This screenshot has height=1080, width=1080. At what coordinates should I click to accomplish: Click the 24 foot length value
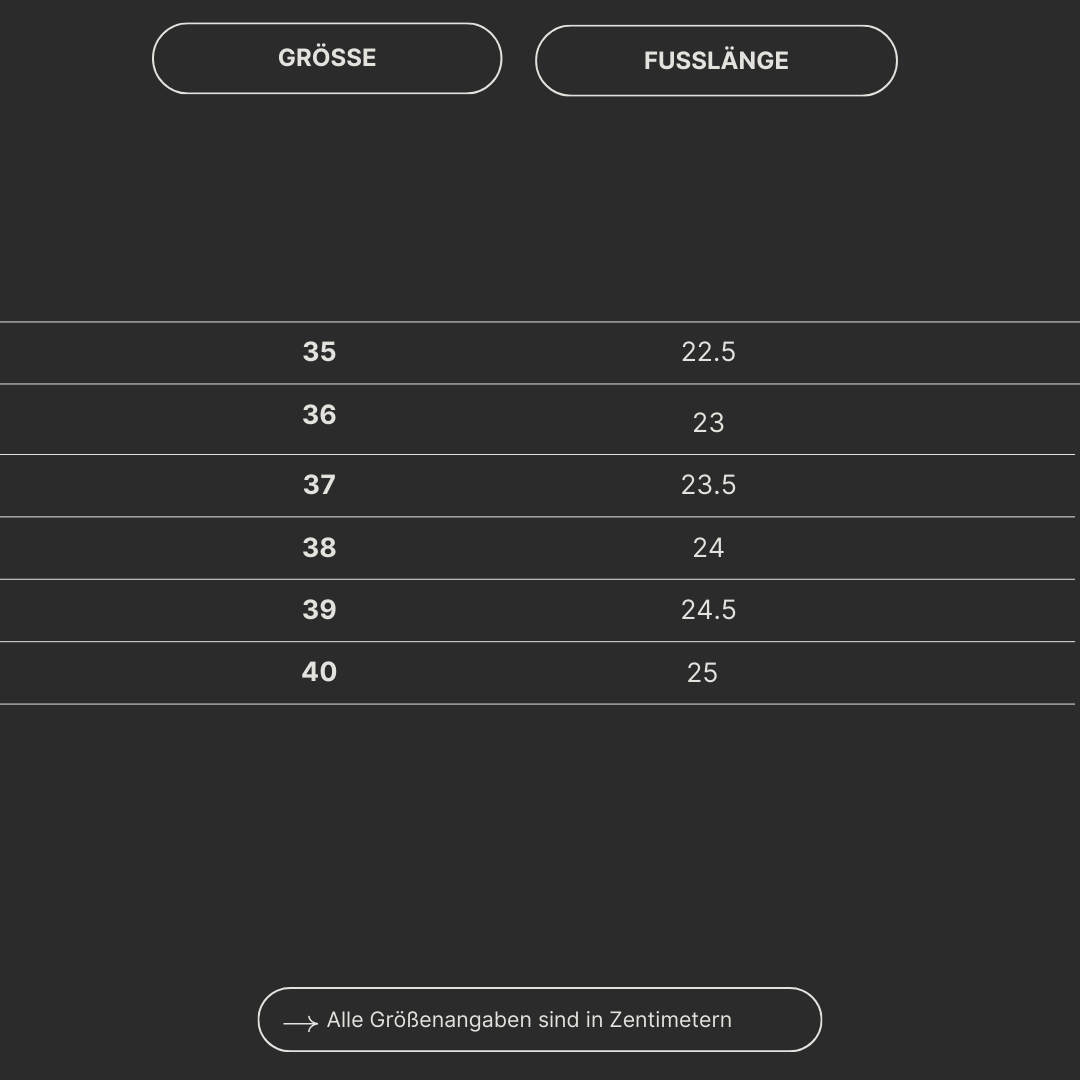pos(708,548)
